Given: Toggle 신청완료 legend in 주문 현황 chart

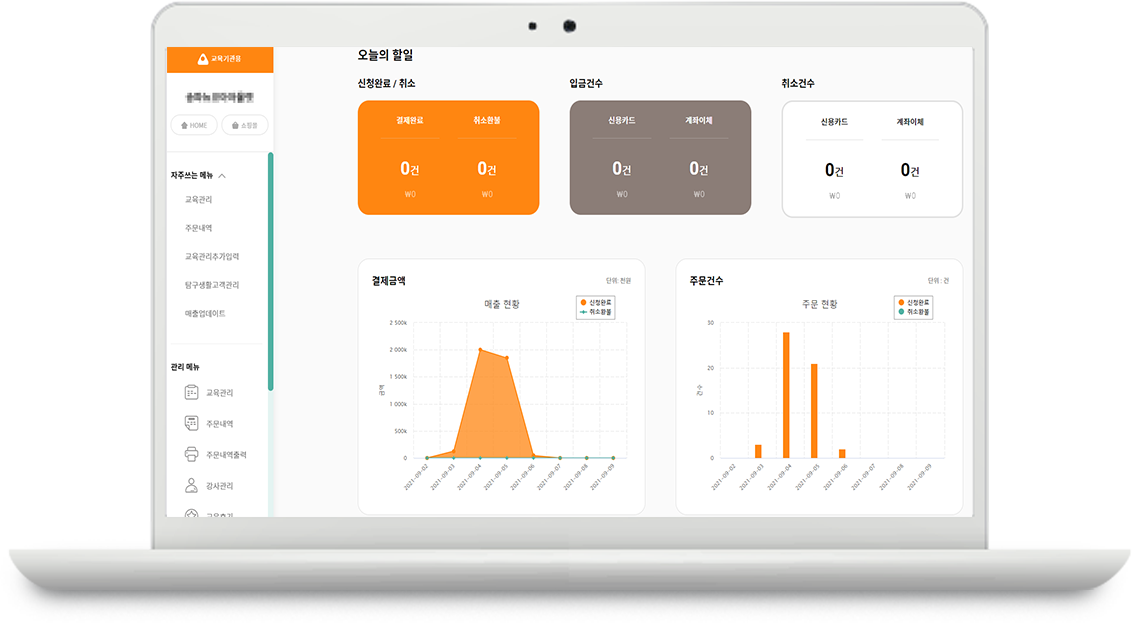Looking at the screenshot, I should click(913, 302).
